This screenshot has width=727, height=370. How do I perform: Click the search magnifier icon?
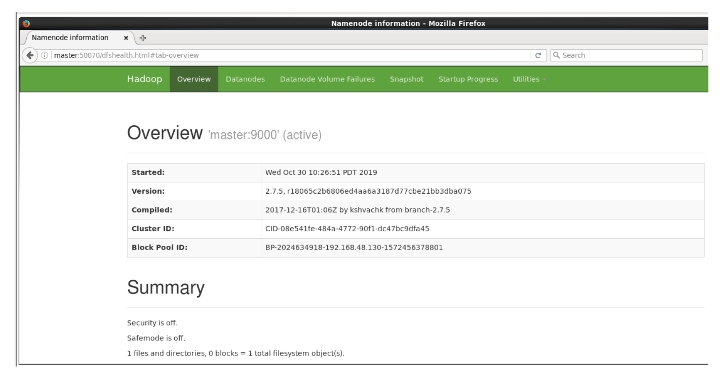coord(556,55)
